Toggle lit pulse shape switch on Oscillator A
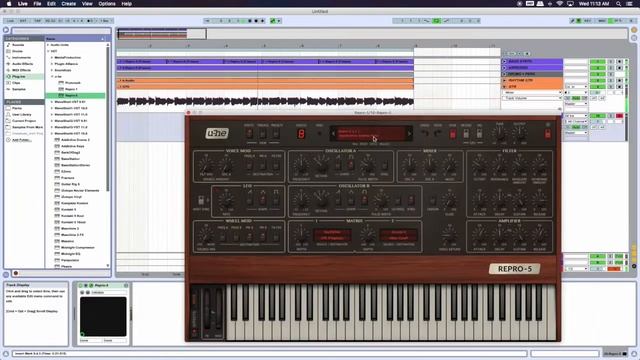Image resolution: width=640 pixels, height=360 pixels. tap(351, 165)
